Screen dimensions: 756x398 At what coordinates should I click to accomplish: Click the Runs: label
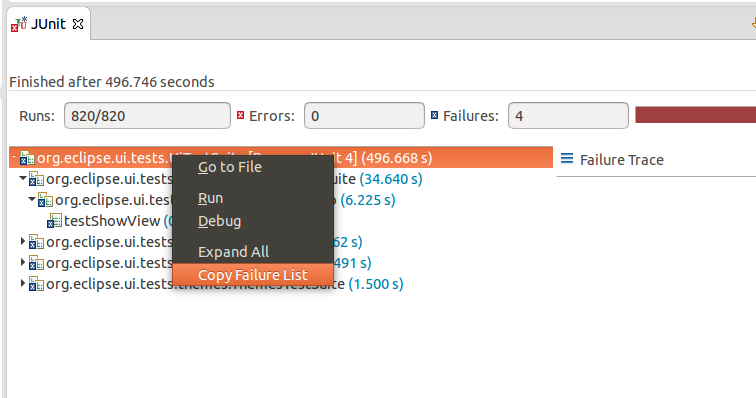click(x=37, y=116)
